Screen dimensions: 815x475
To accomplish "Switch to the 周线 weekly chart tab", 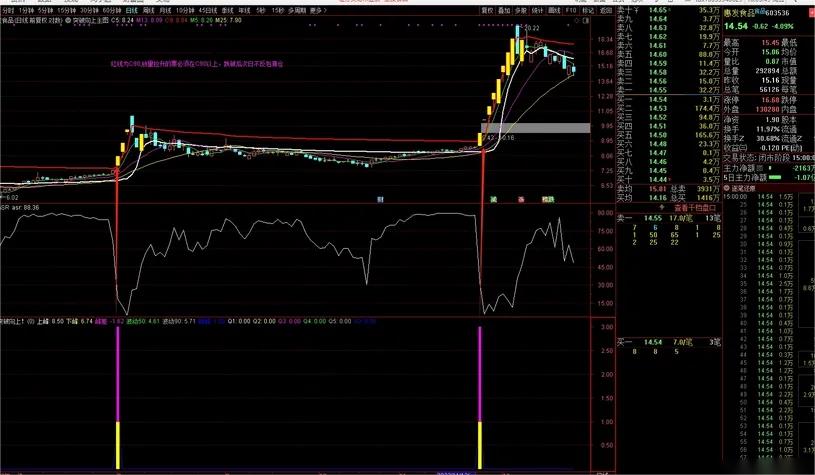I will tap(148, 10).
